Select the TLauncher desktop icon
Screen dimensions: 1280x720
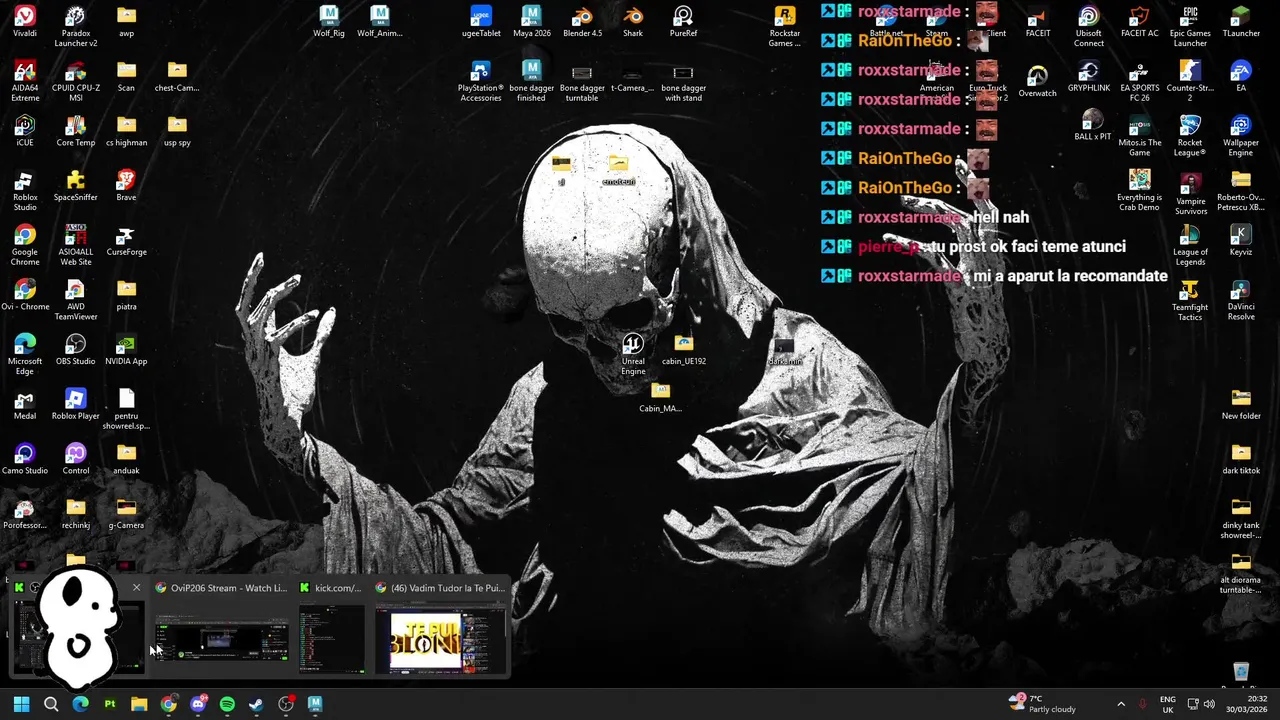[1241, 22]
